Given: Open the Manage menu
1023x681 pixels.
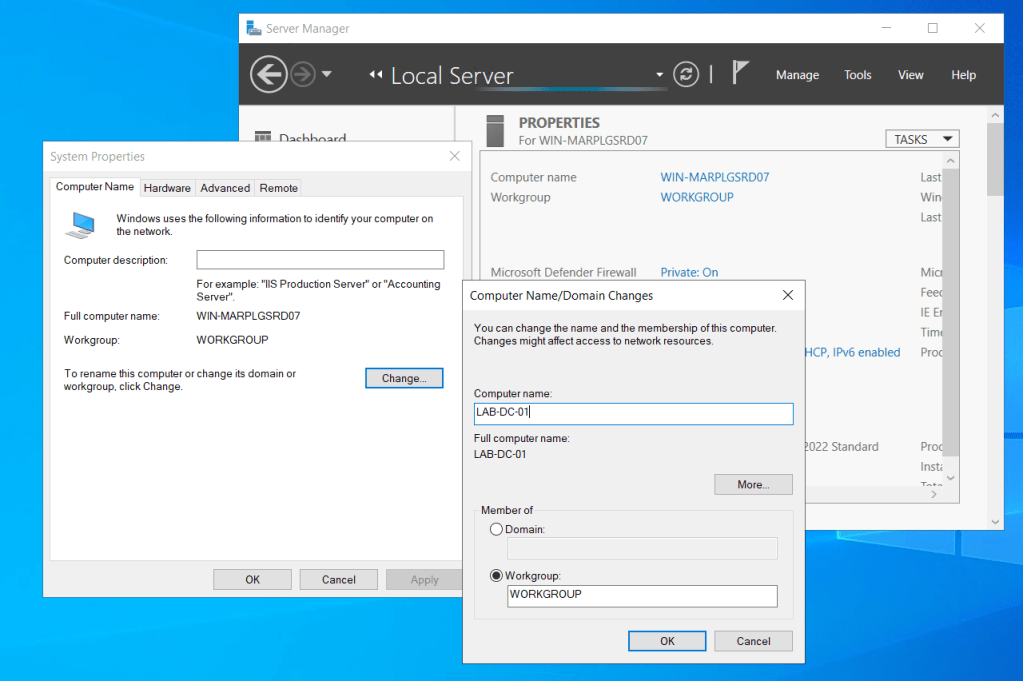Looking at the screenshot, I should click(797, 75).
